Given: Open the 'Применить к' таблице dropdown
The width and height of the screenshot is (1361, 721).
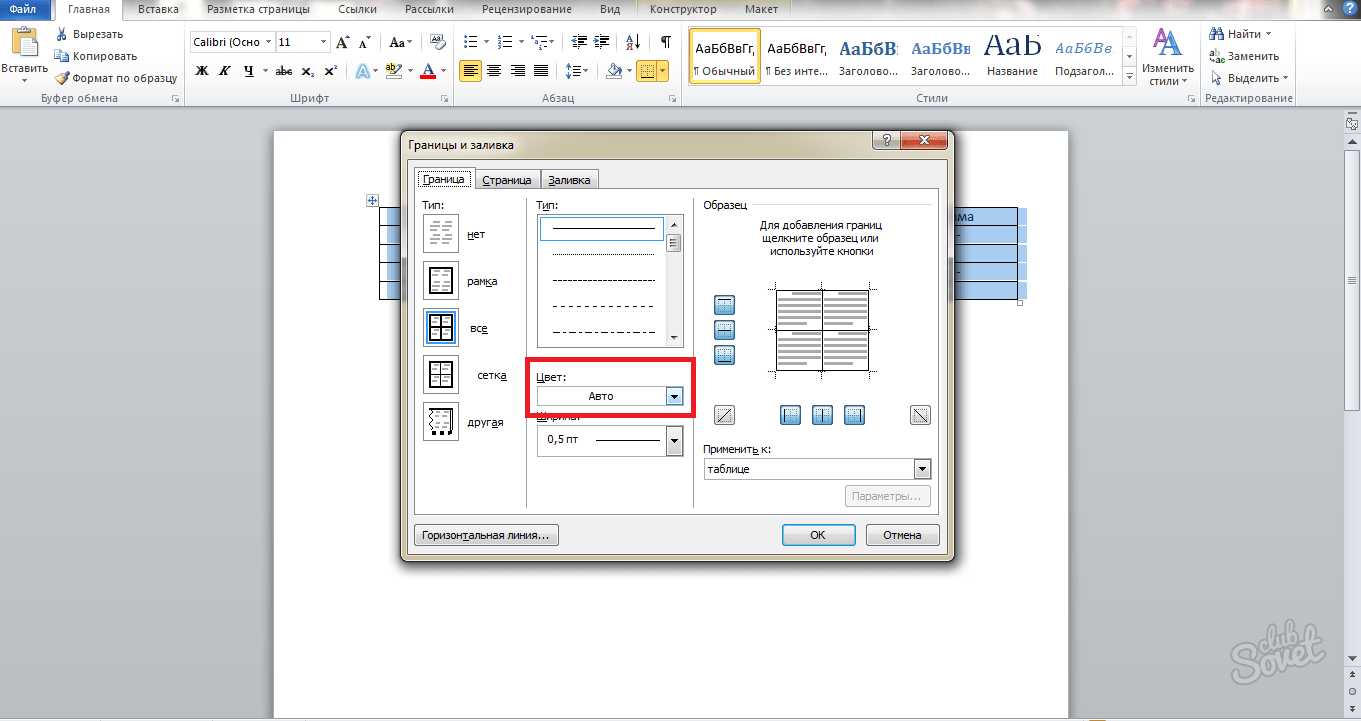Looking at the screenshot, I should coord(921,469).
